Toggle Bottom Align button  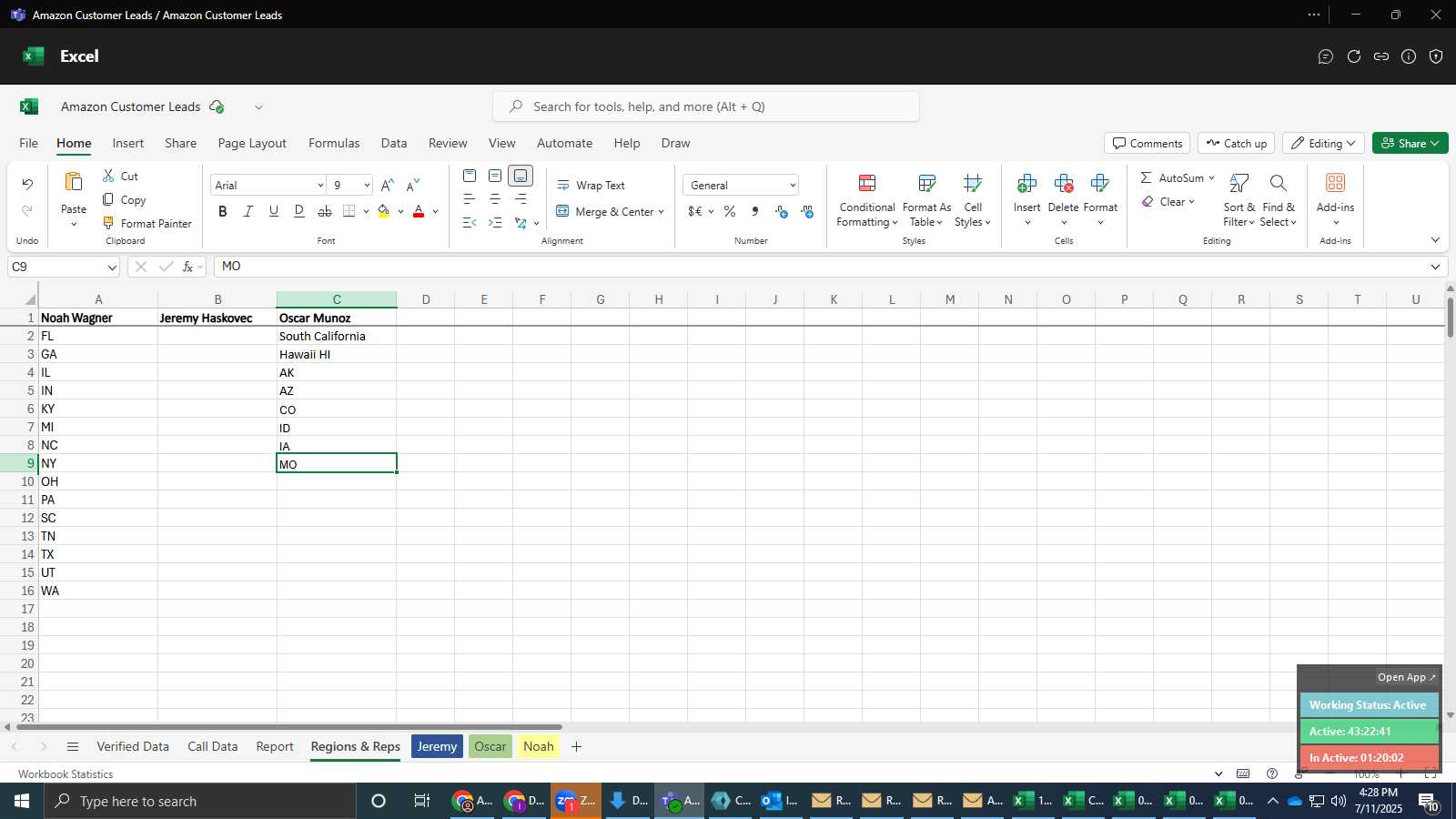click(x=521, y=176)
